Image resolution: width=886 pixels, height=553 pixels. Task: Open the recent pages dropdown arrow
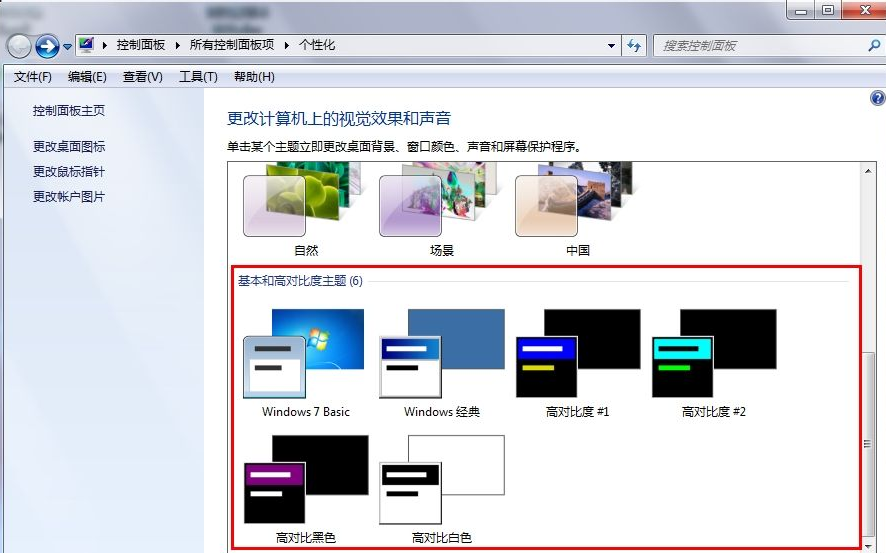pos(67,47)
